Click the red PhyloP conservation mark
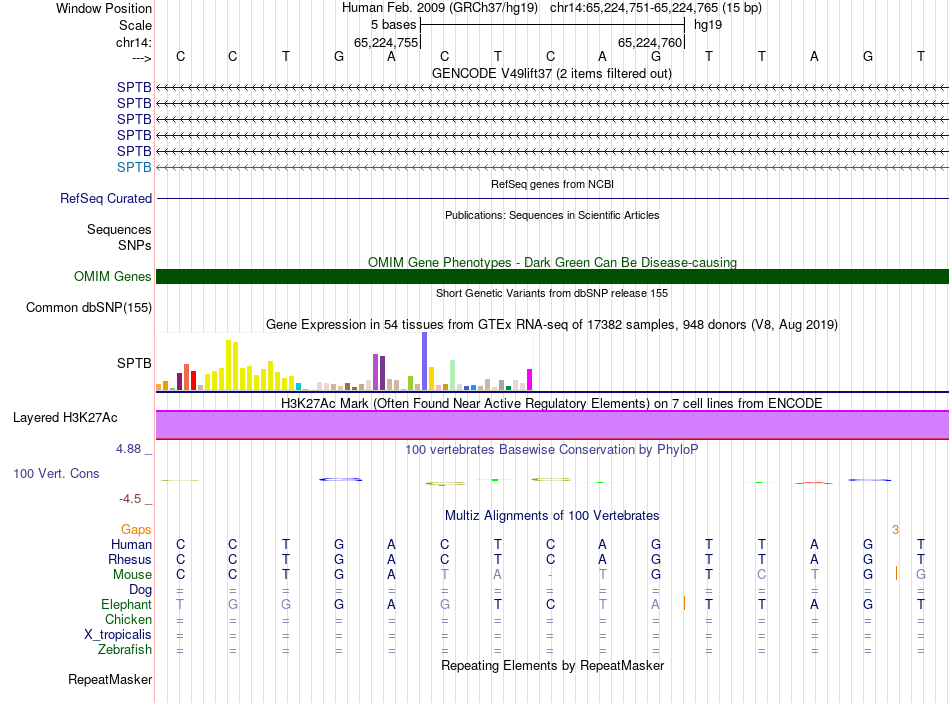This screenshot has height=703, width=950. (814, 483)
